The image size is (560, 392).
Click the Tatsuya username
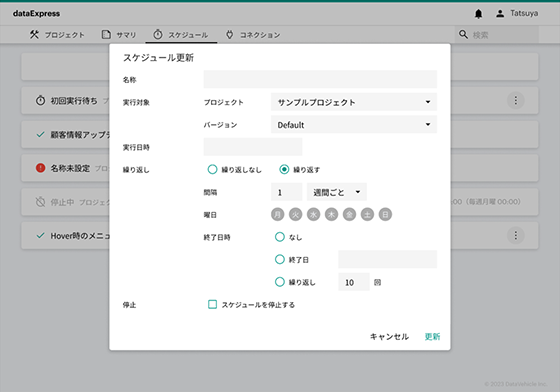click(x=524, y=13)
